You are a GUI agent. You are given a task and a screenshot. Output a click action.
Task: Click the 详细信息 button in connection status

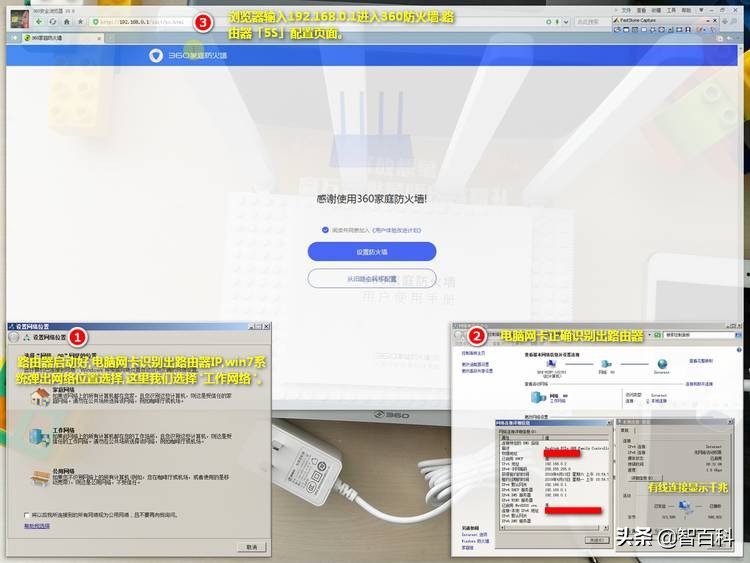tap(646, 477)
